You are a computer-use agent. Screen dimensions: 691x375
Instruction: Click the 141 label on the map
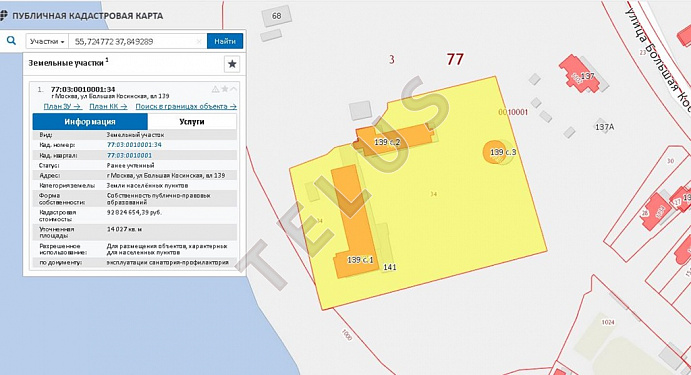(390, 267)
